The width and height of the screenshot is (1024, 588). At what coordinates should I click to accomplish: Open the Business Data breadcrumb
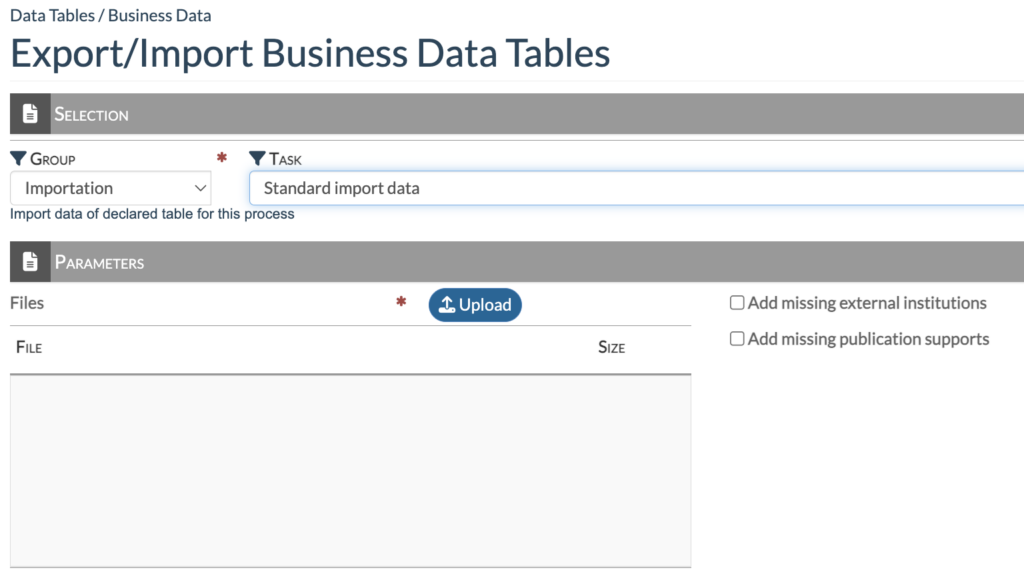click(x=160, y=16)
